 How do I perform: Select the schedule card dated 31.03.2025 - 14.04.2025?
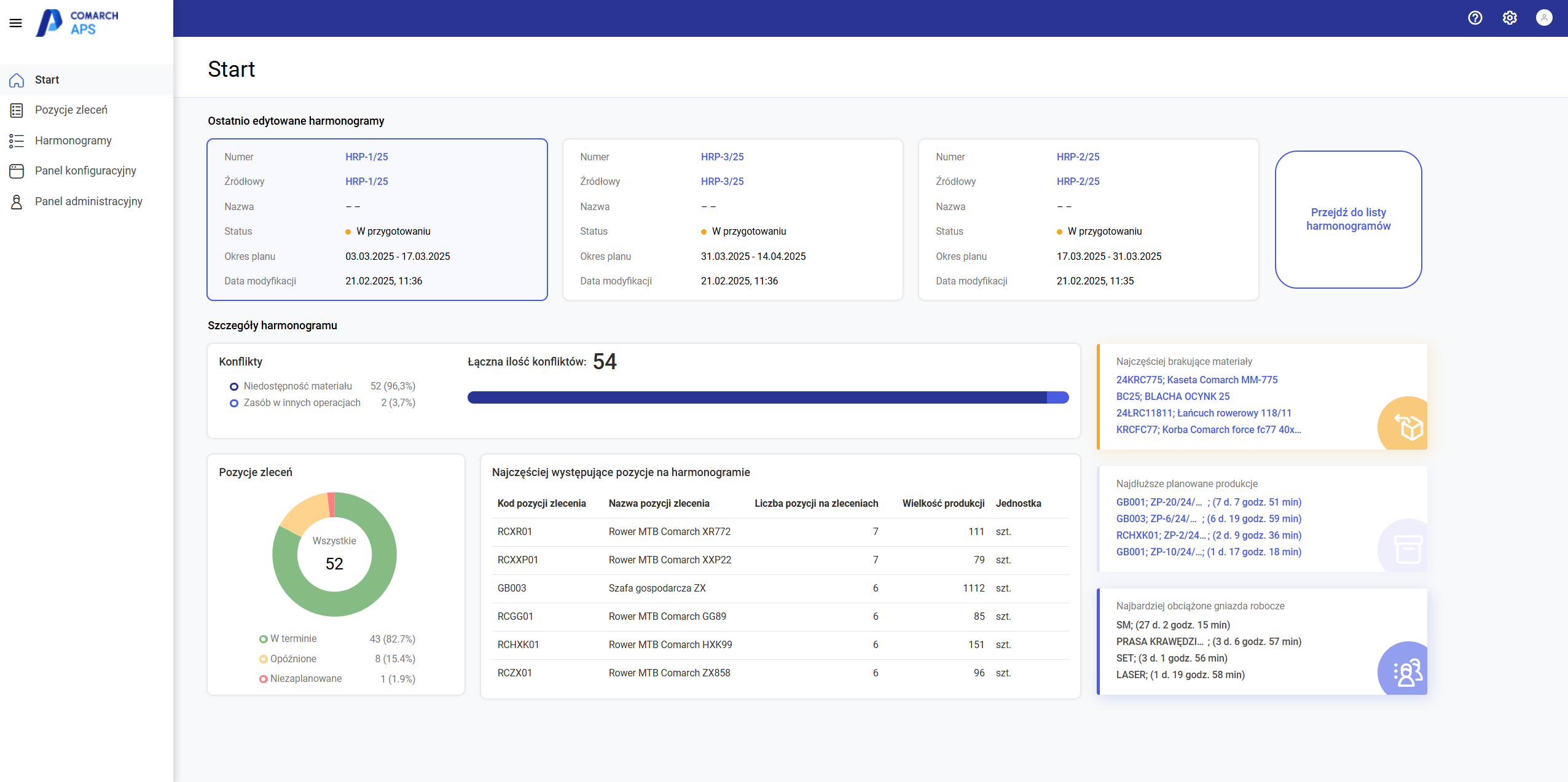pyautogui.click(x=733, y=219)
